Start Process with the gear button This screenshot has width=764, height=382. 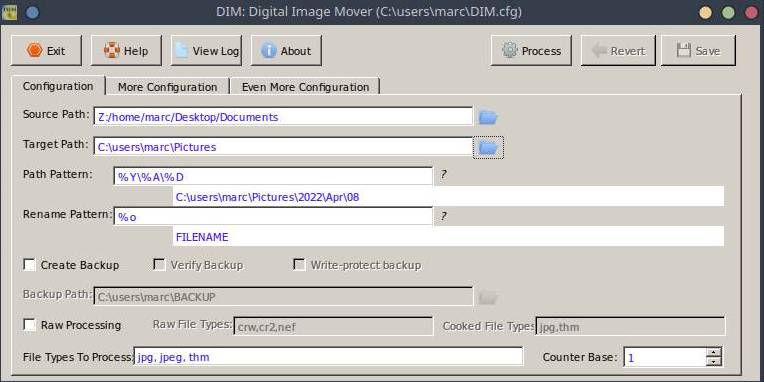[531, 50]
